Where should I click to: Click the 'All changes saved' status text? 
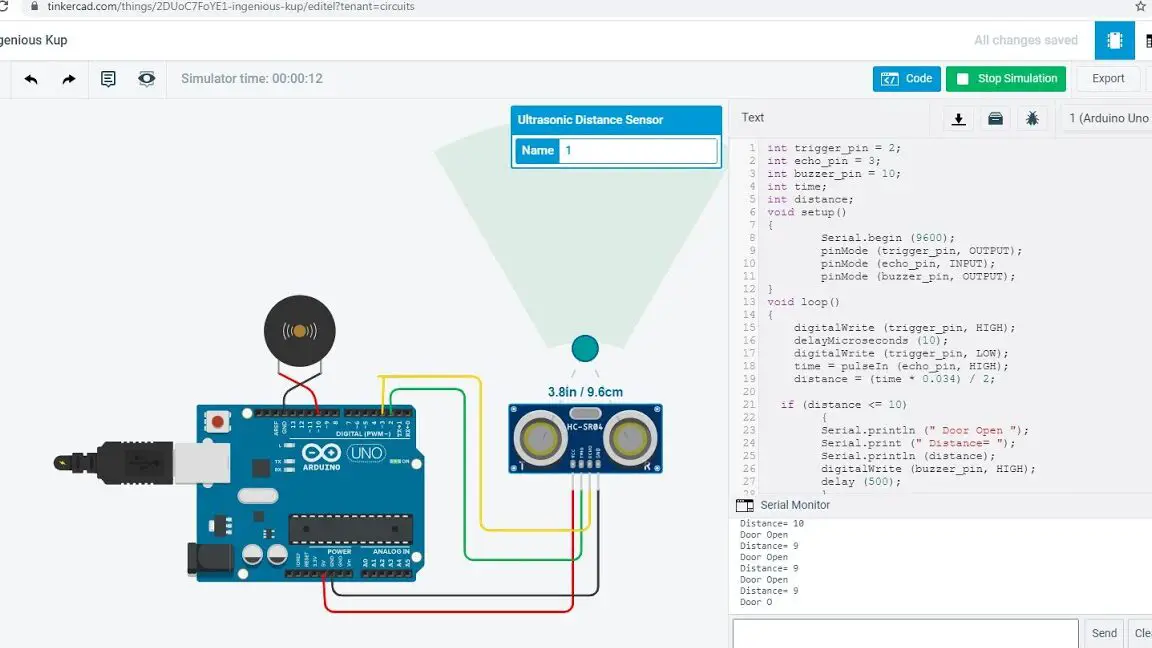(1026, 40)
